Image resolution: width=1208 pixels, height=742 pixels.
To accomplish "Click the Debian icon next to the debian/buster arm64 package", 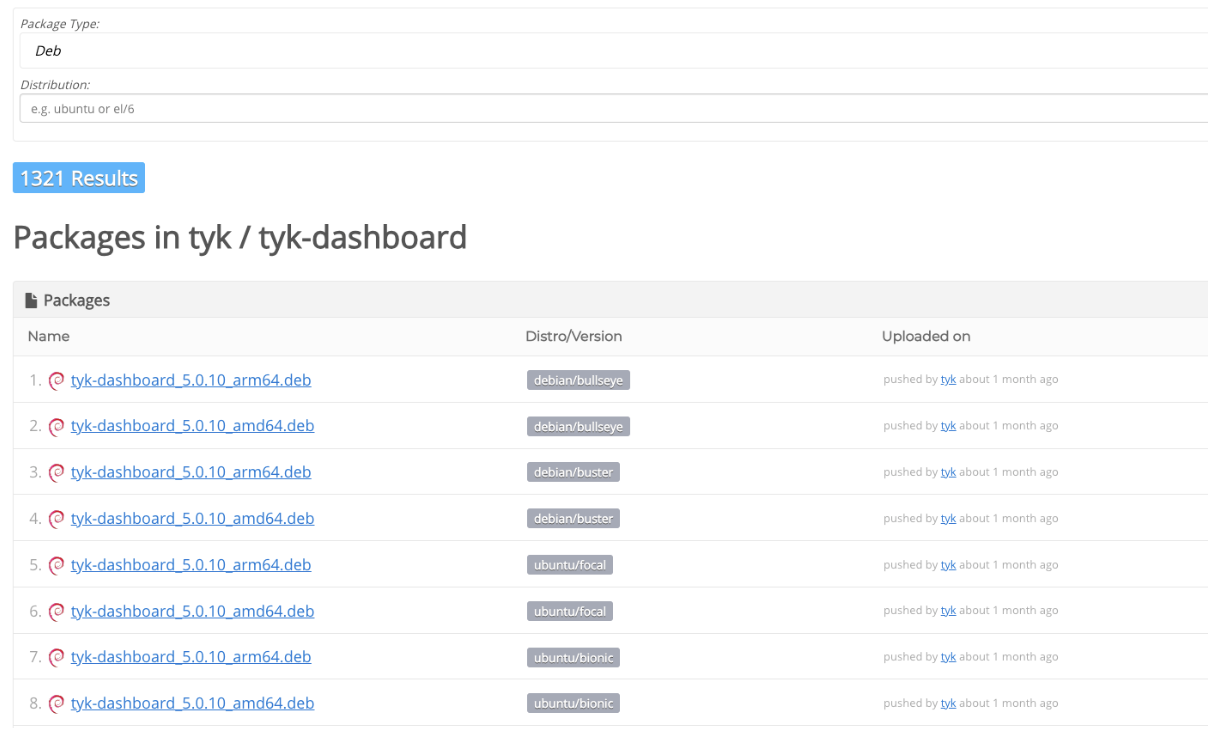I will (56, 472).
